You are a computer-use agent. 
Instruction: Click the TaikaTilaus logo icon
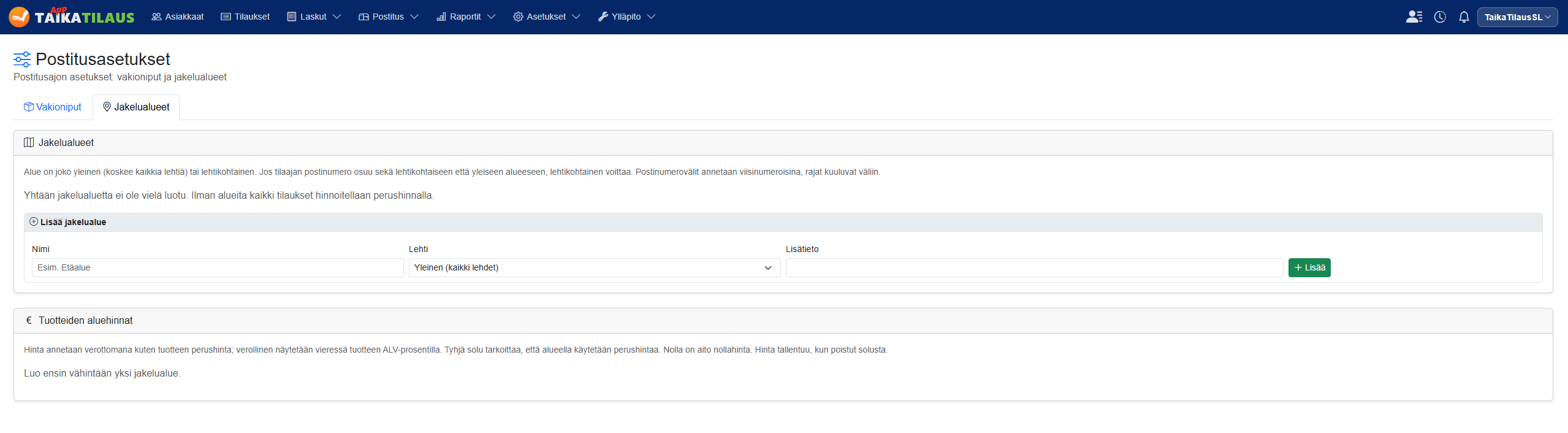click(x=19, y=17)
